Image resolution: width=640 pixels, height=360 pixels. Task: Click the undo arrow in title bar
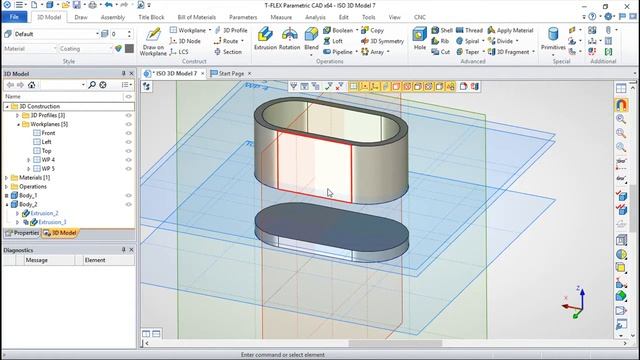coord(109,5)
